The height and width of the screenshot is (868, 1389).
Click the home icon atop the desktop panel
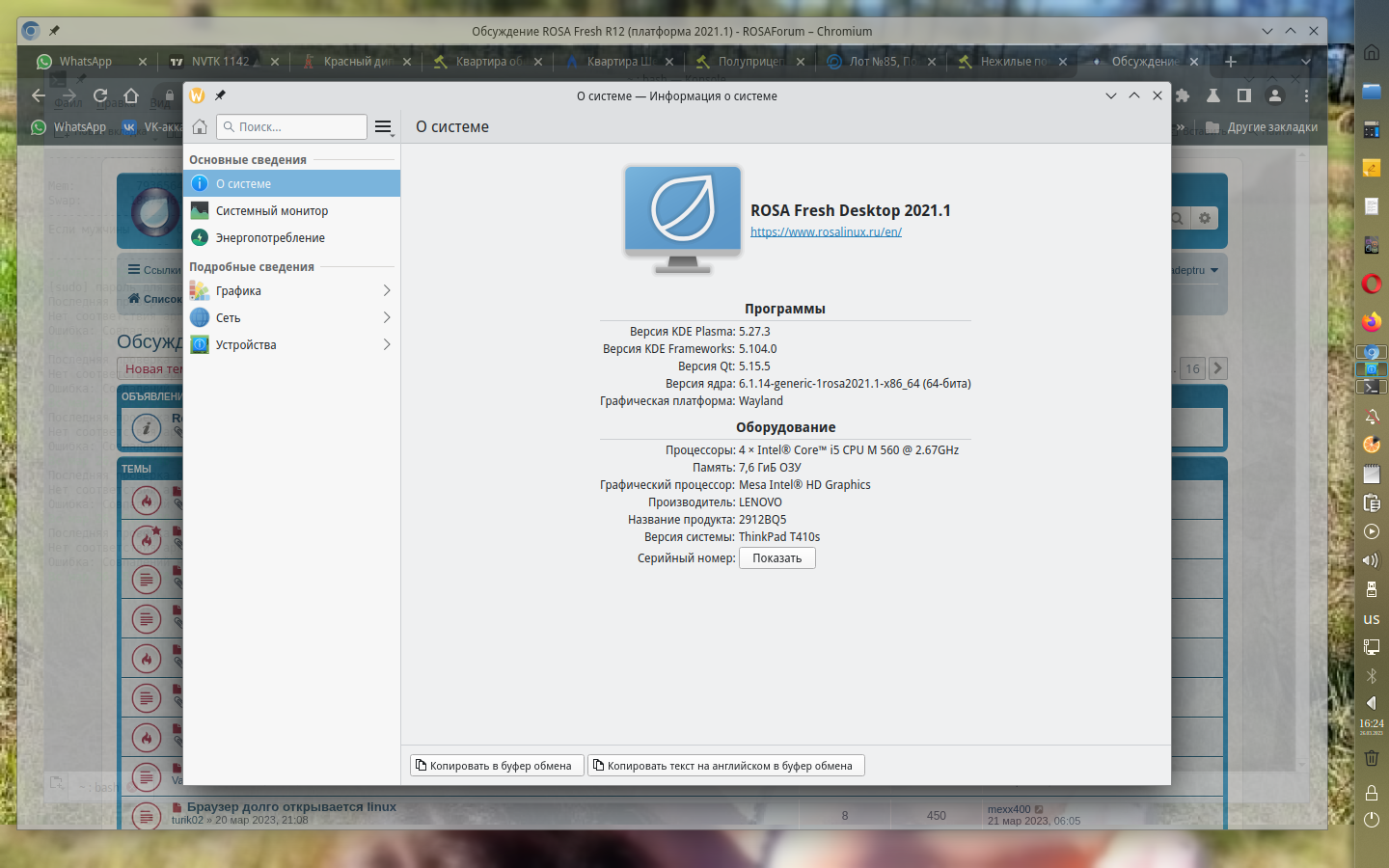point(1372,52)
